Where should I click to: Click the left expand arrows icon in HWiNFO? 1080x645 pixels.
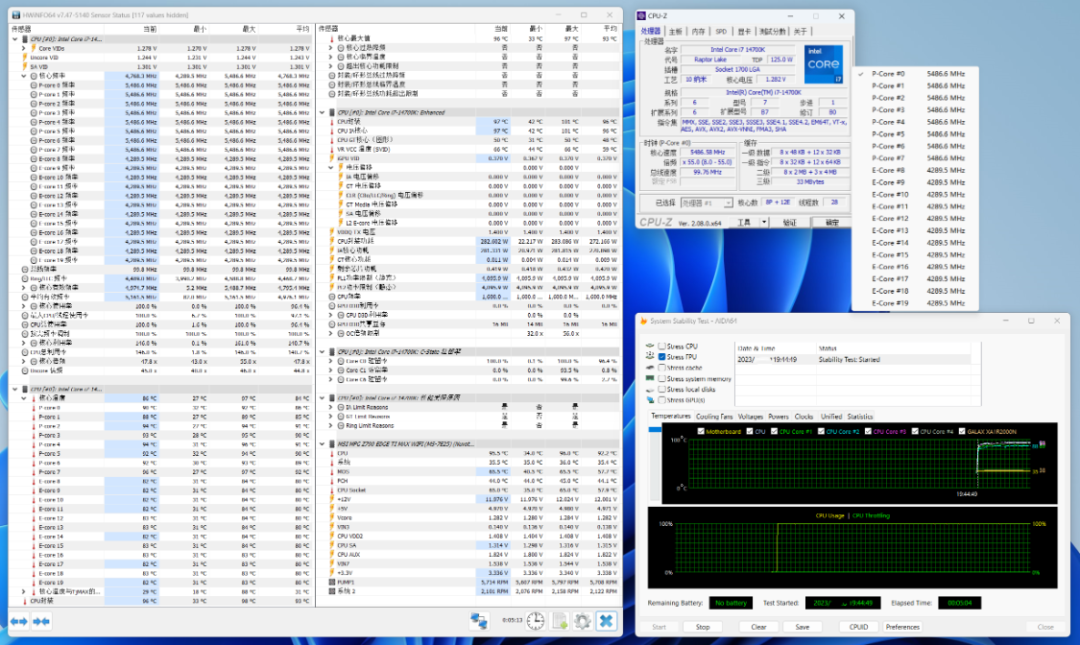click(x=18, y=621)
